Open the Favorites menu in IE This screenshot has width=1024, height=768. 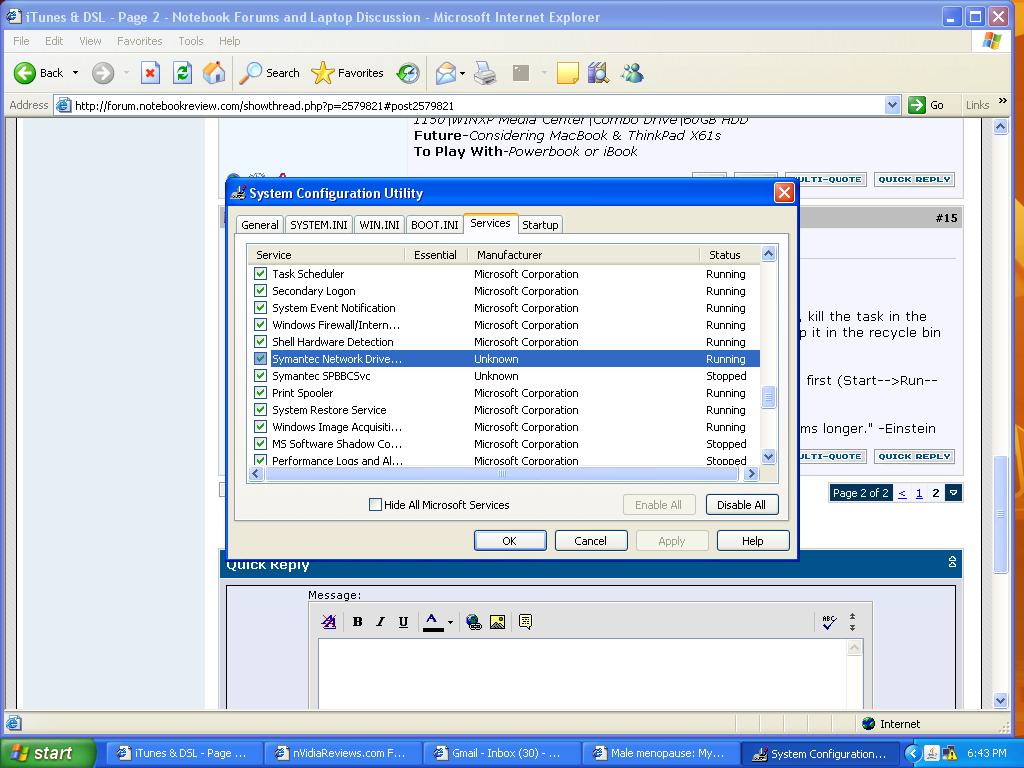140,41
